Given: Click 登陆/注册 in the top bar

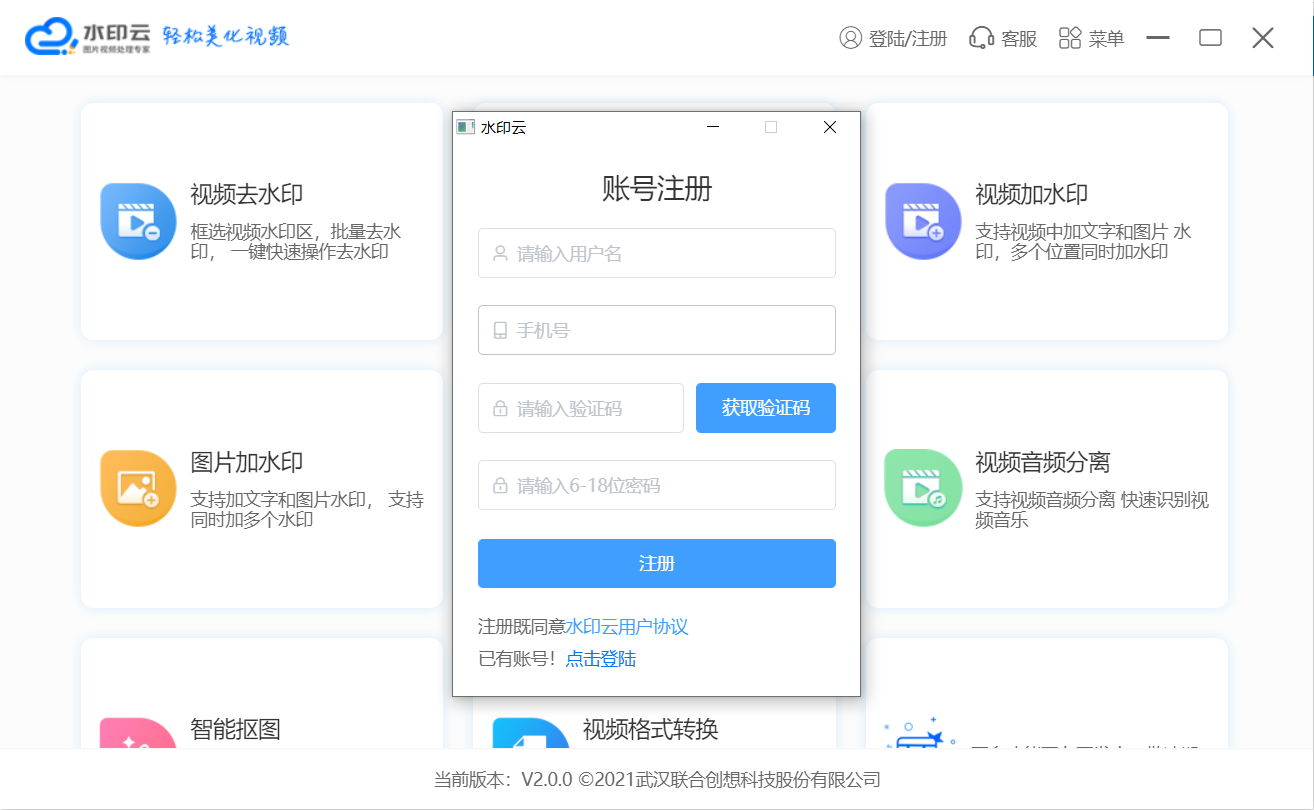Looking at the screenshot, I should click(x=893, y=38).
